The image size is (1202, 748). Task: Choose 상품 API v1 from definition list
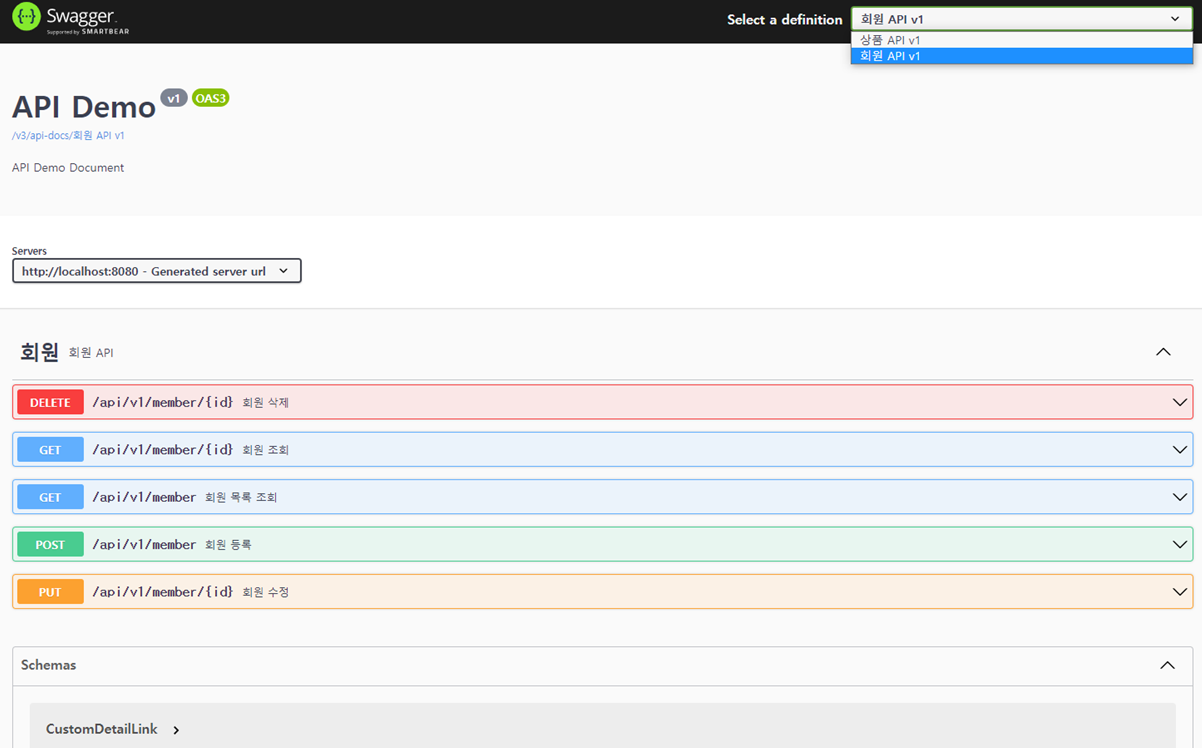tap(1021, 40)
